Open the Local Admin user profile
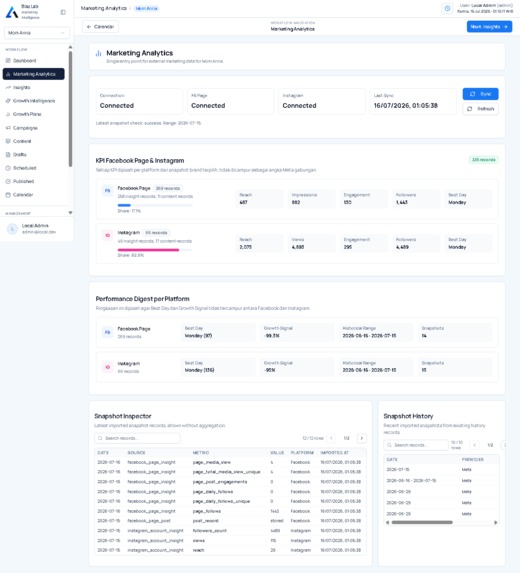 tap(37, 229)
